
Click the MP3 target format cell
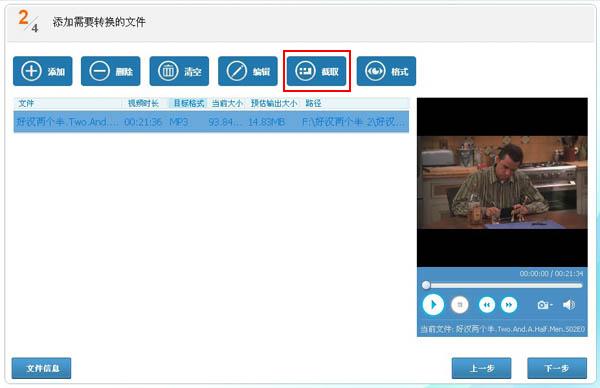point(179,122)
